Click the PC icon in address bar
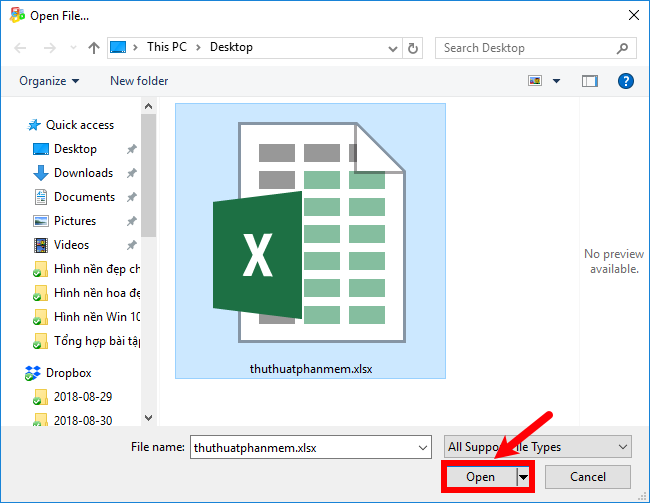 coord(118,47)
